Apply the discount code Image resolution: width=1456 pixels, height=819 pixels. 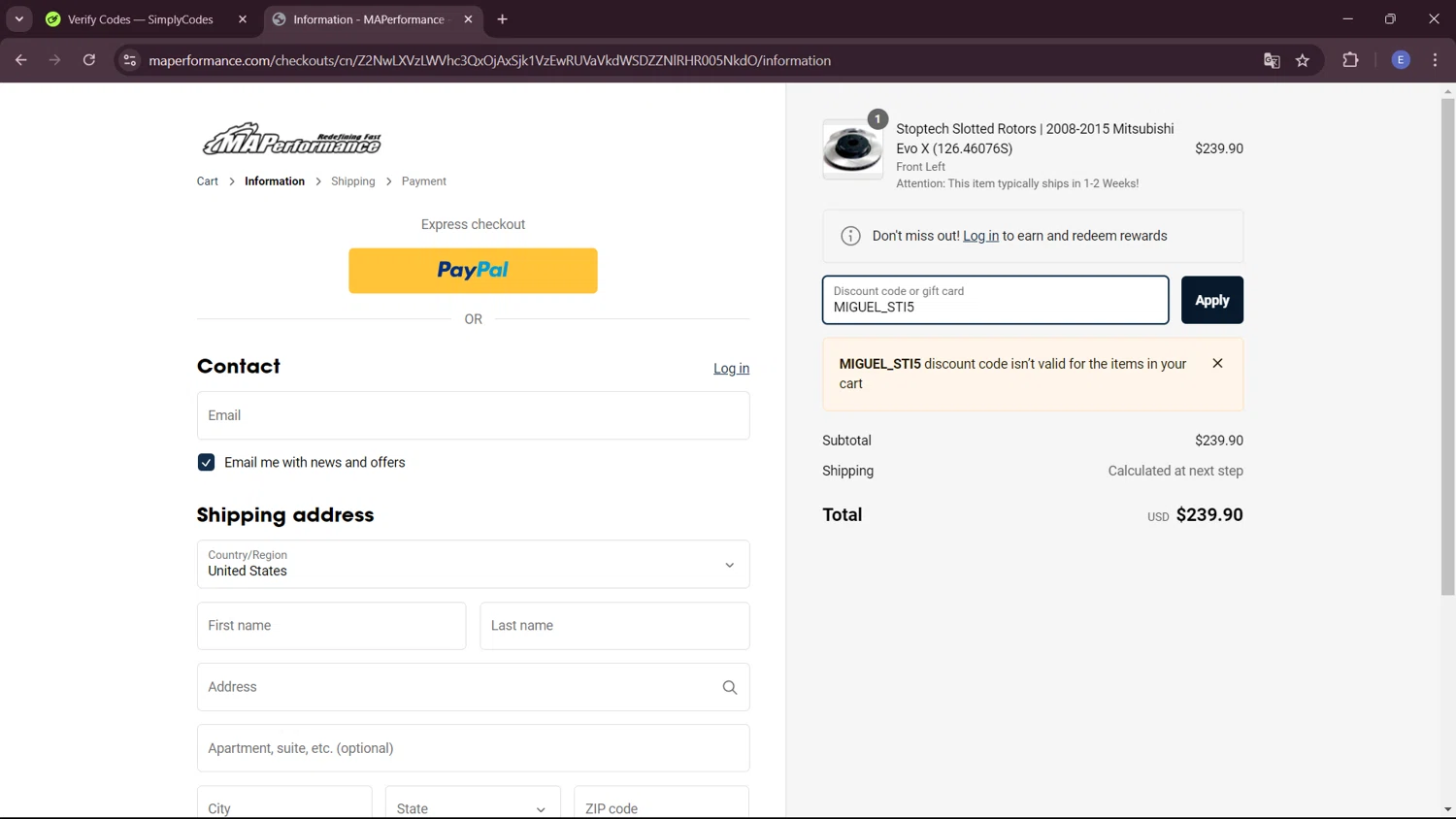coord(1211,300)
